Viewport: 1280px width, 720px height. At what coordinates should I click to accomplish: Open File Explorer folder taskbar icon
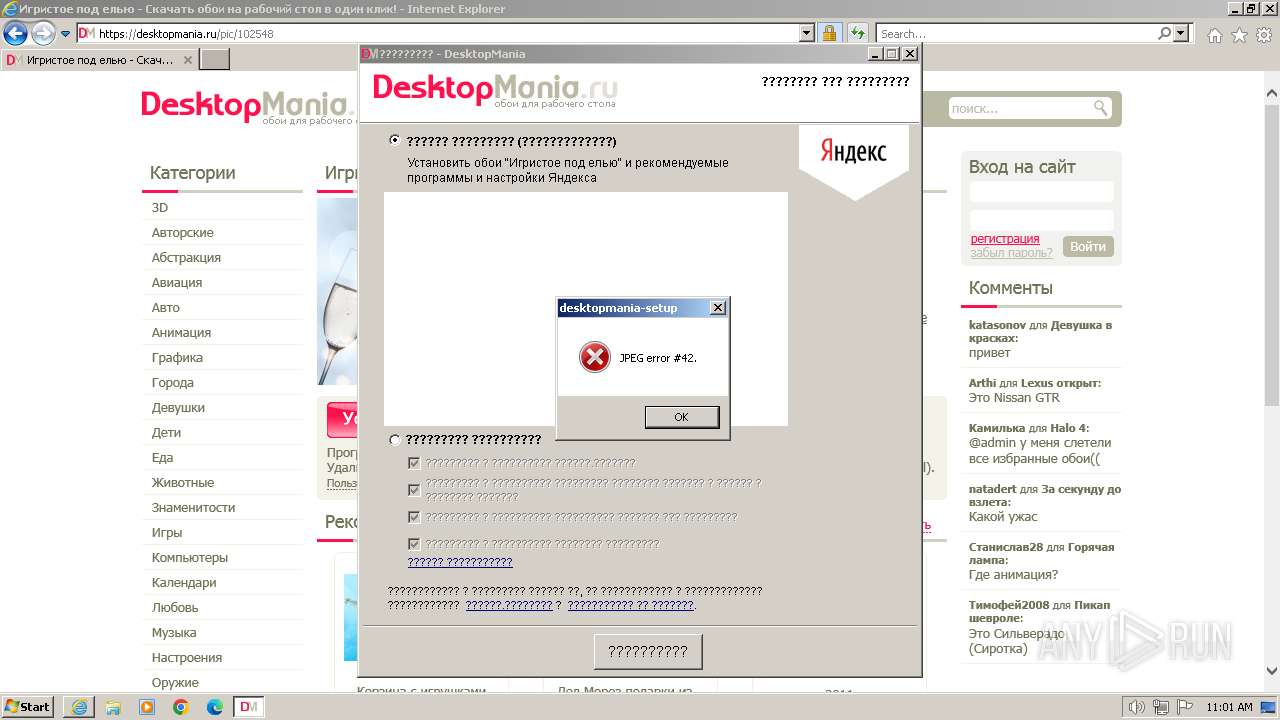pyautogui.click(x=113, y=707)
